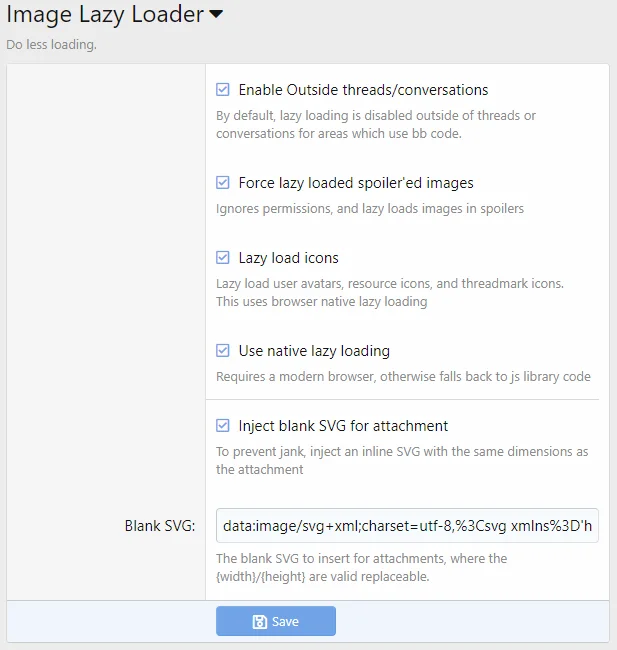Viewport: 617px width, 650px height.
Task: Focus the Blank SVG text field
Action: [407, 525]
